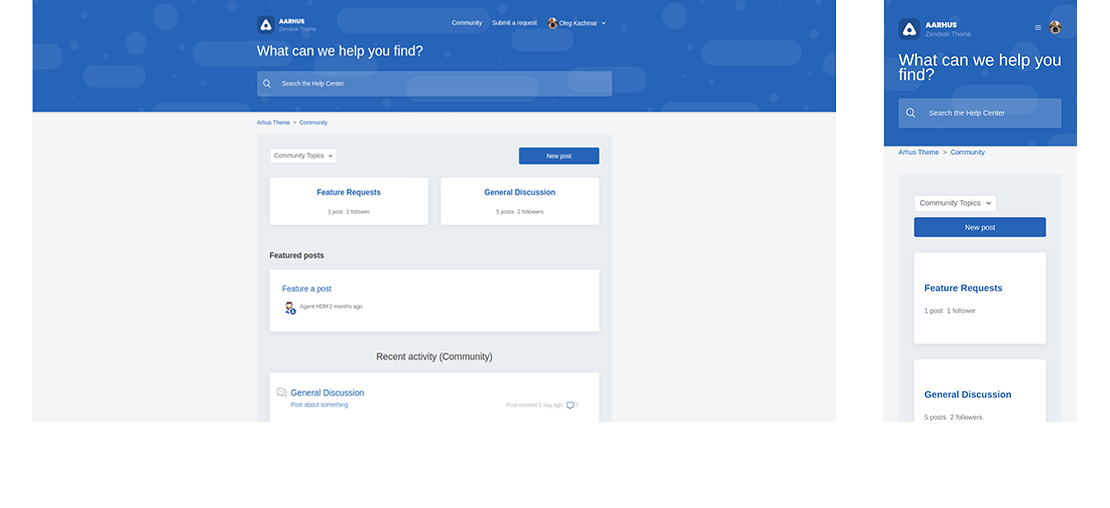The width and height of the screenshot is (1110, 508).
Task: Click the user avatar in mobile header
Action: tap(1055, 28)
